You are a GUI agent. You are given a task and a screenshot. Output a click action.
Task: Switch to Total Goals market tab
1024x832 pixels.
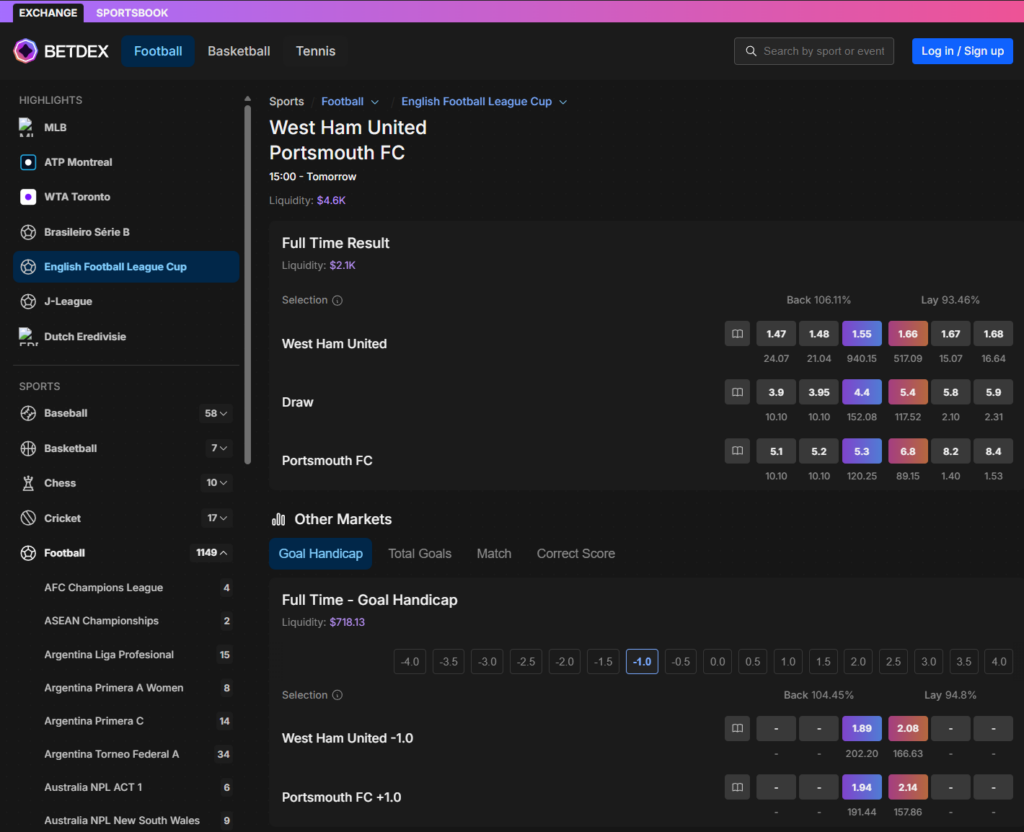[x=420, y=554]
